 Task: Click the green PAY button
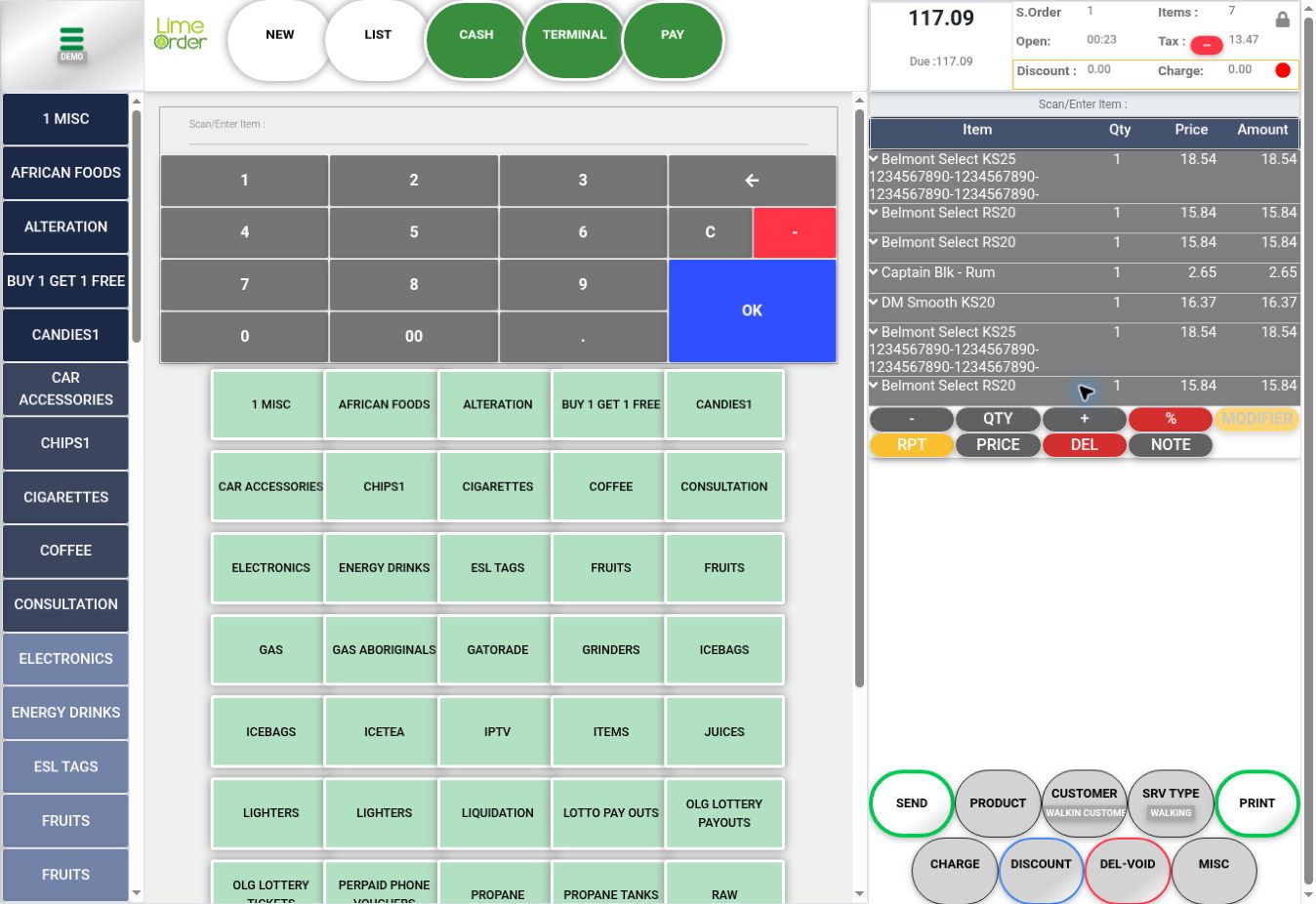coord(673,40)
